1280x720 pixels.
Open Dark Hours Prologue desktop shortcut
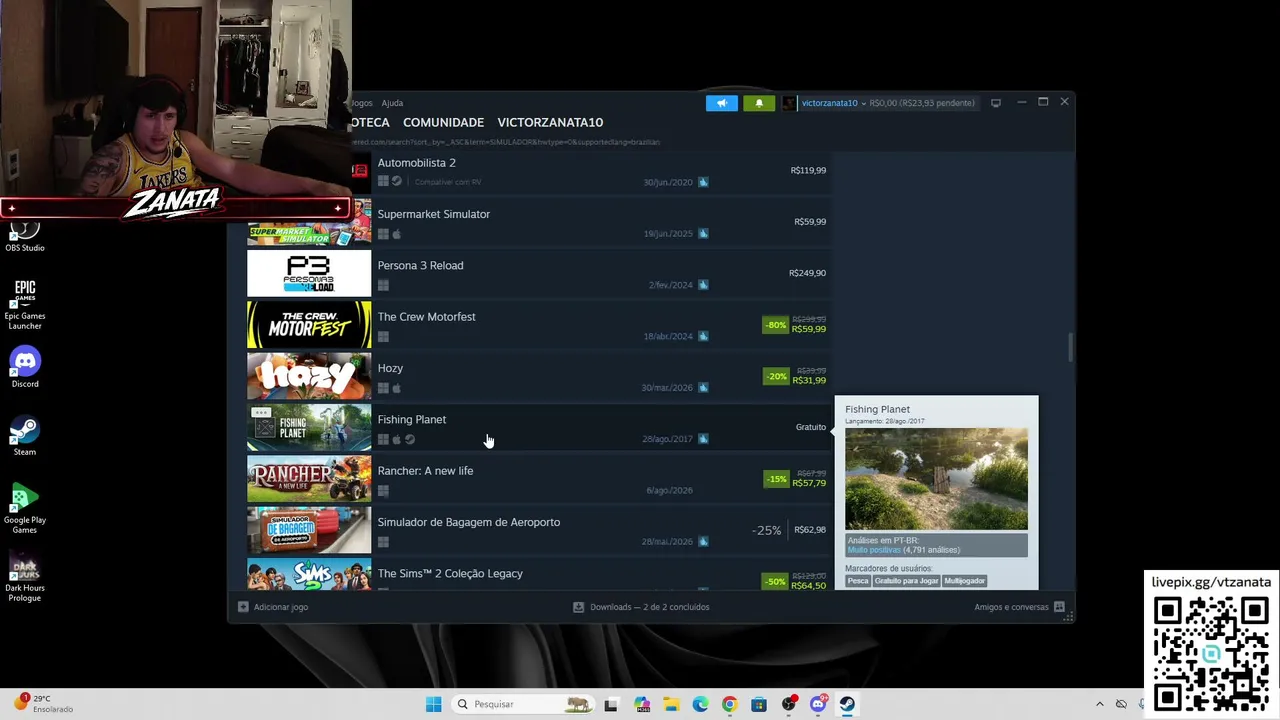tap(25, 577)
